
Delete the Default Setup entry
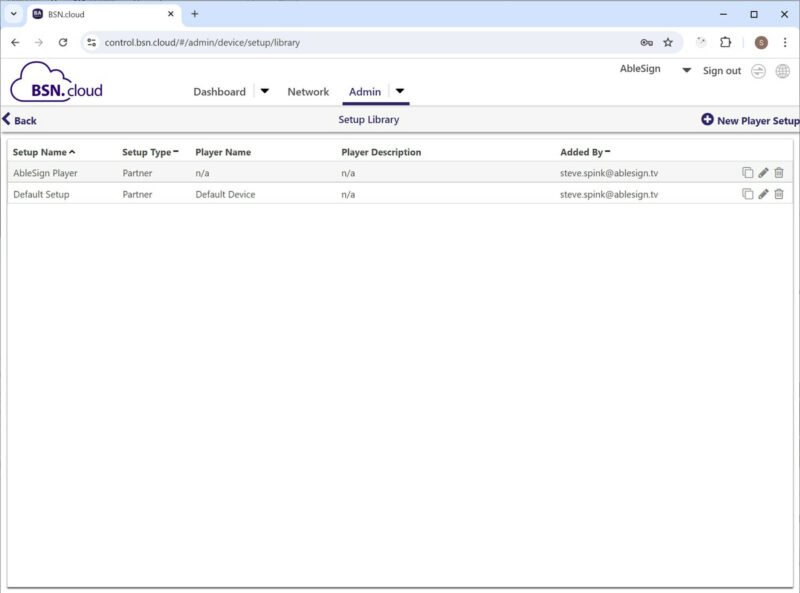[780, 194]
